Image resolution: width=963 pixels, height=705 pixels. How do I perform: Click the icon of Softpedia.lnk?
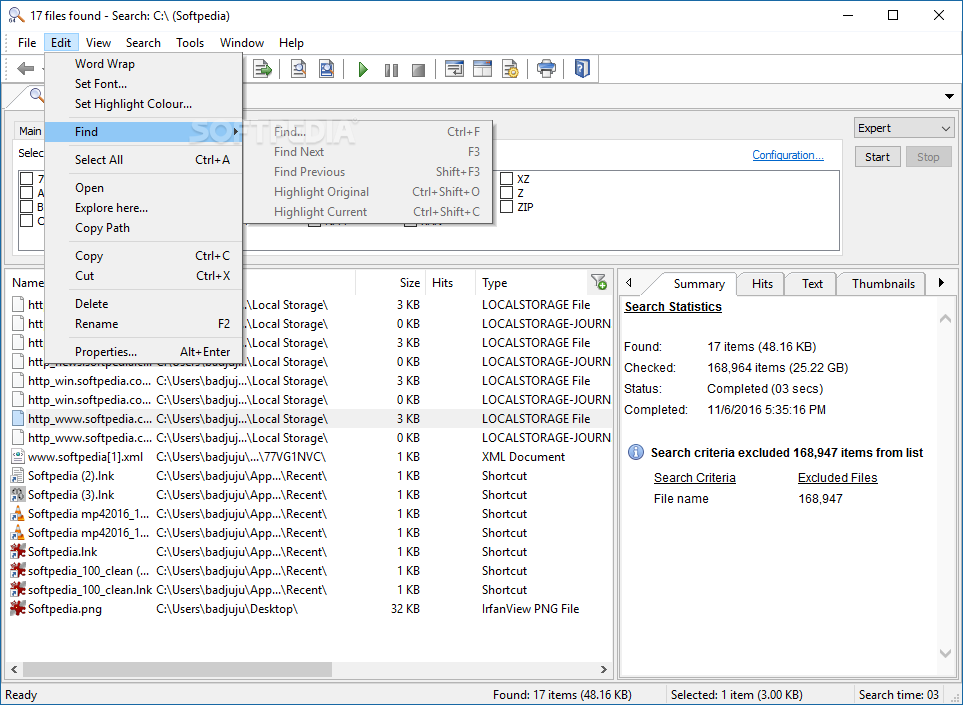(x=18, y=552)
